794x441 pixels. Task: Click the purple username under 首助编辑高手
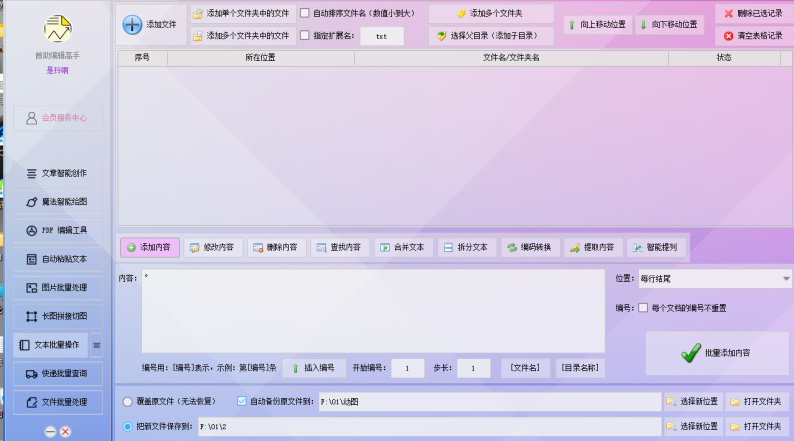[x=57, y=70]
